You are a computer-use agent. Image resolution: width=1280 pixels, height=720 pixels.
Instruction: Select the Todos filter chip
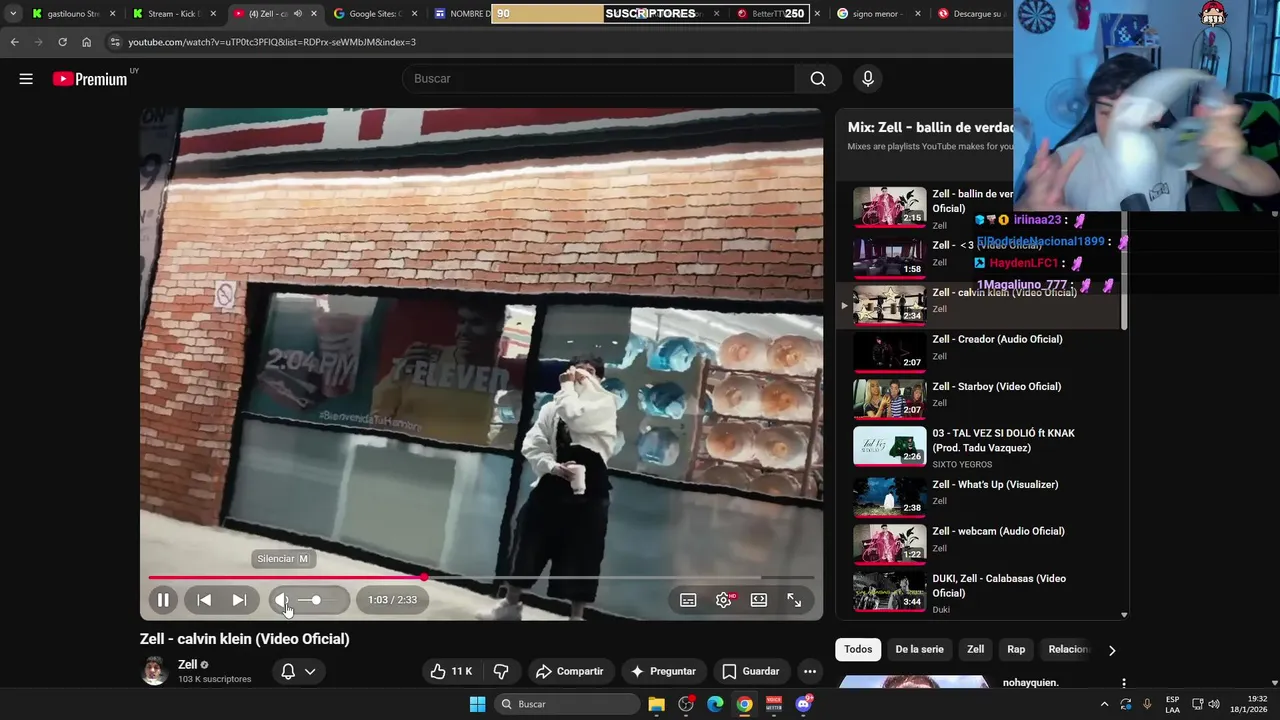coord(858,649)
